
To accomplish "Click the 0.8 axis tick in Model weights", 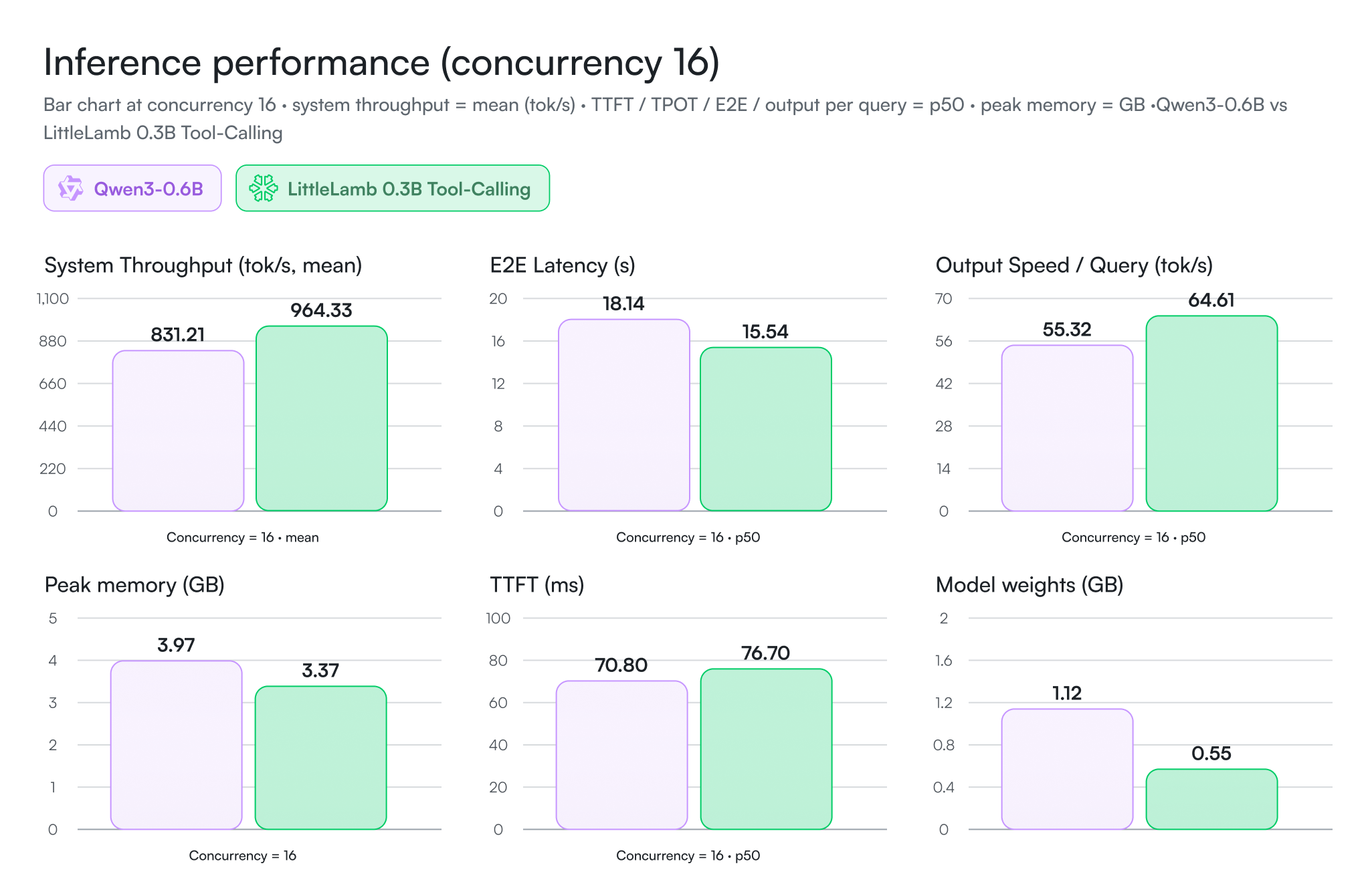I will [x=944, y=744].
